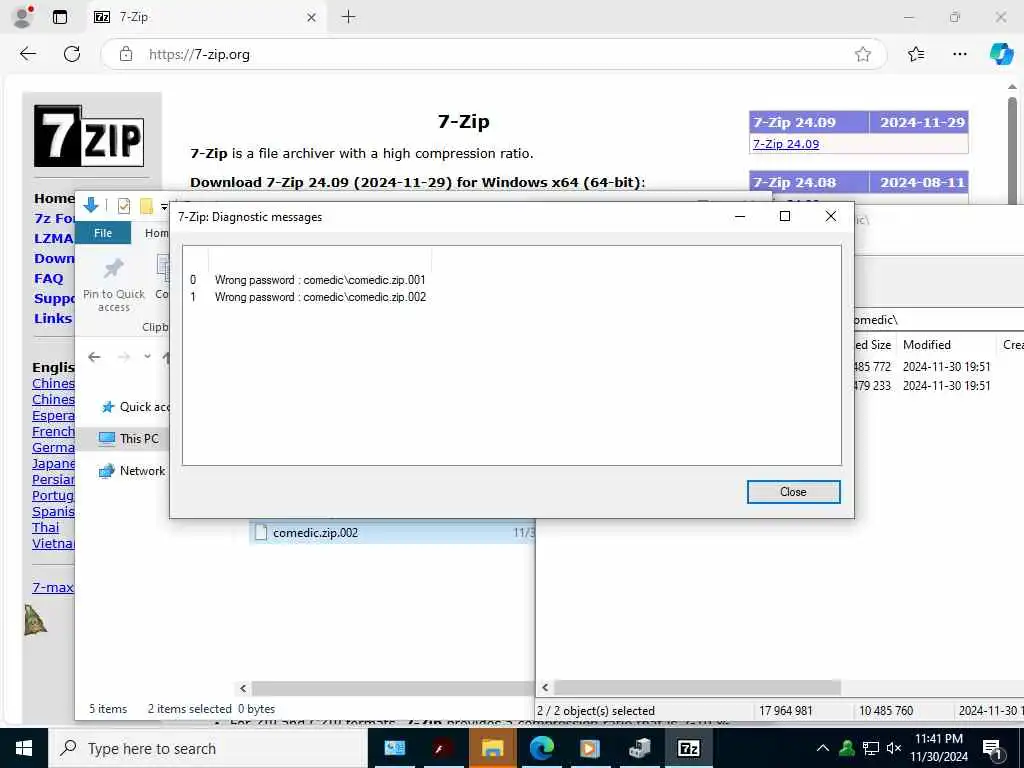Viewport: 1024px width, 768px height.
Task: View site information lock icon in address bar
Action: pos(126,54)
